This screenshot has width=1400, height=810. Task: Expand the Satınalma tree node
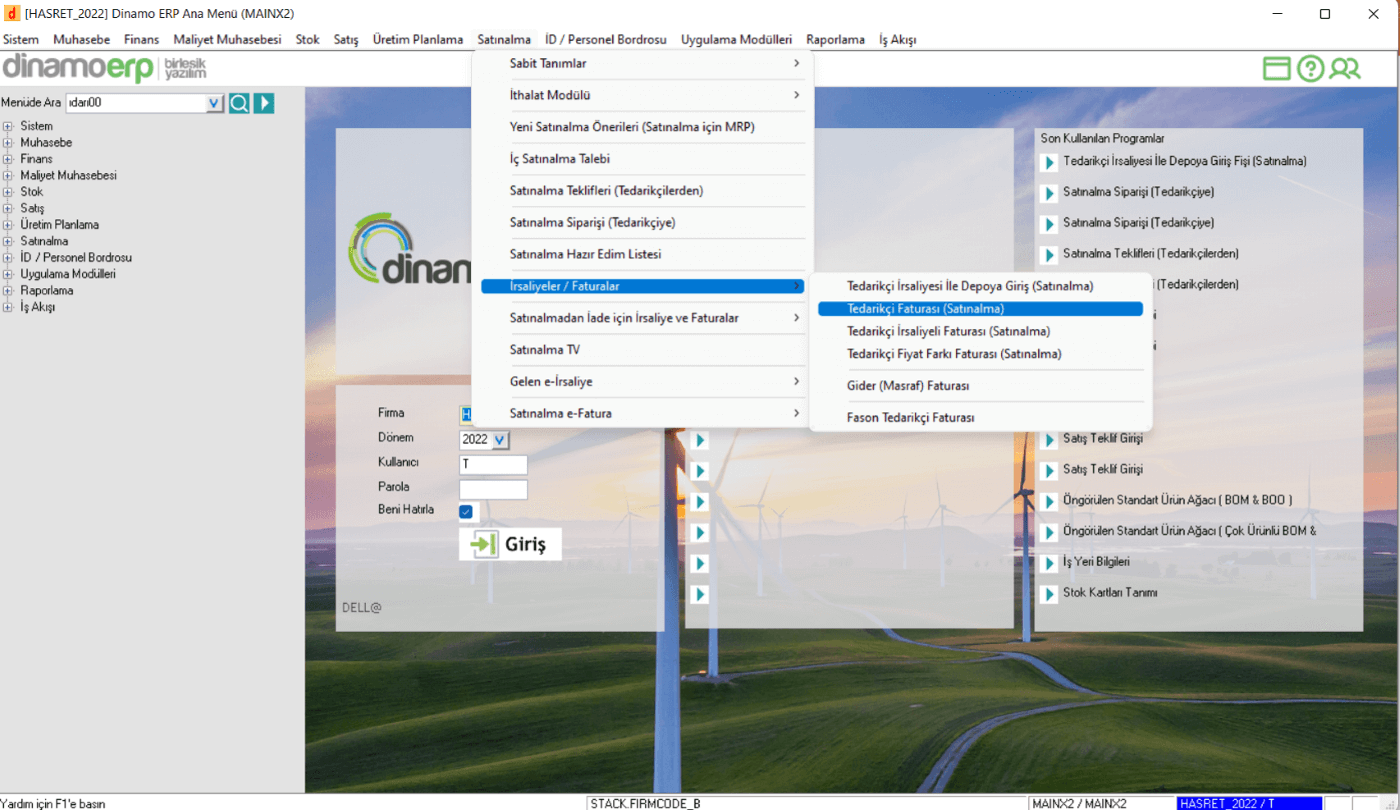(x=8, y=241)
